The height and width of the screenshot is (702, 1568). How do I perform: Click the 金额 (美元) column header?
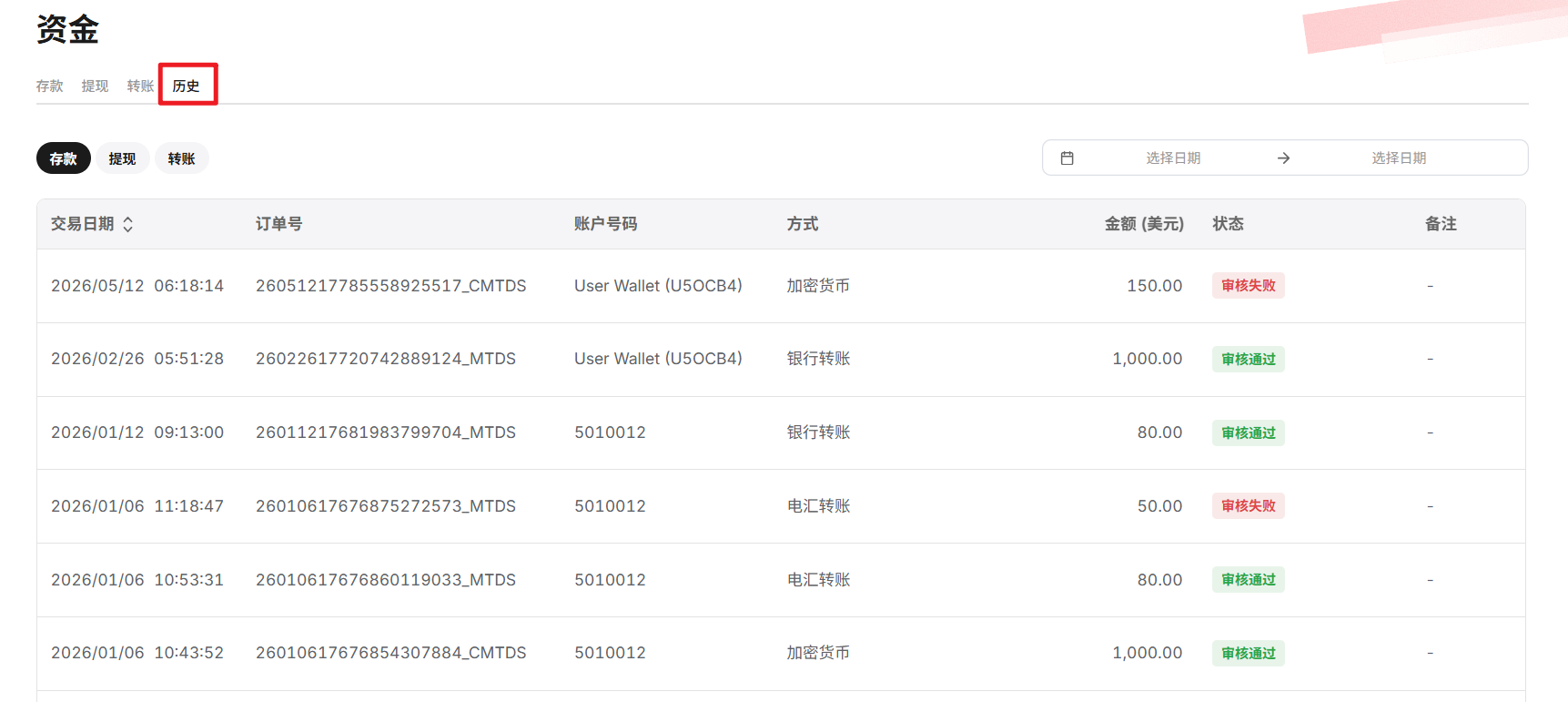[1144, 224]
